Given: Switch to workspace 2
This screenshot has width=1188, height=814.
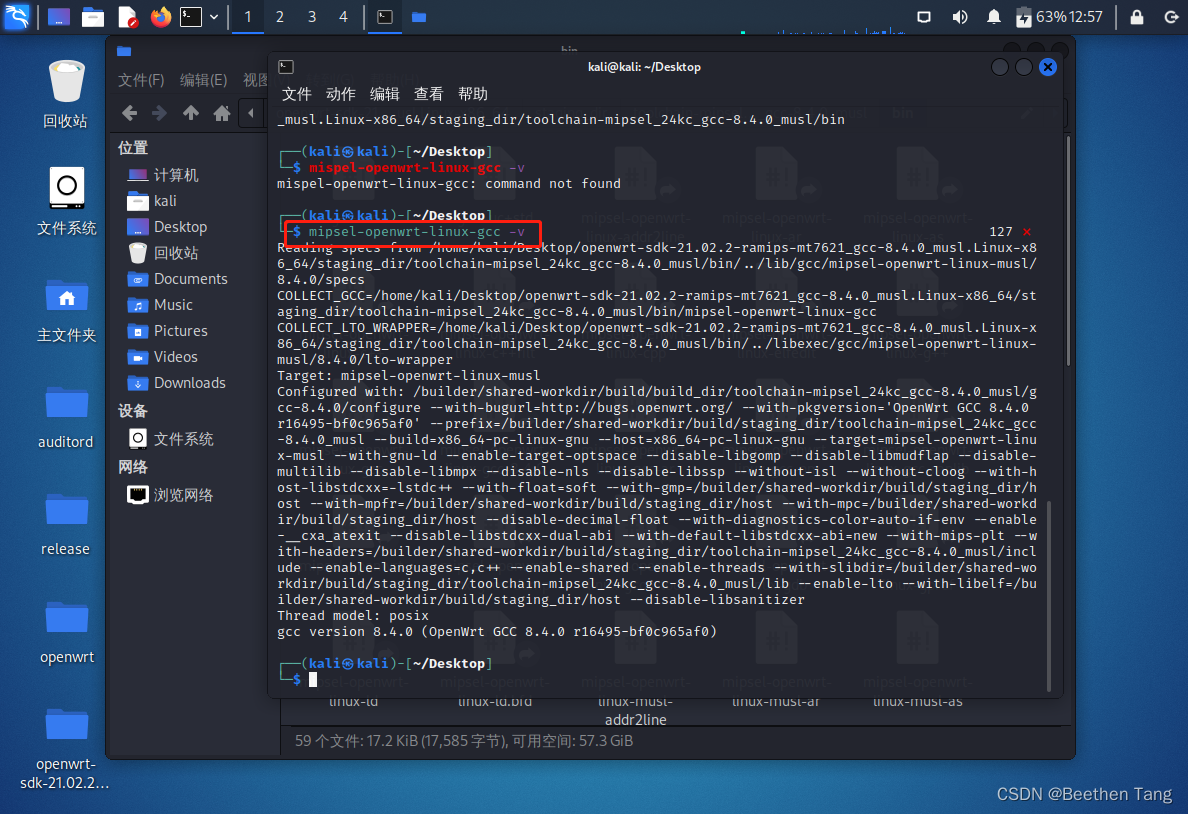Looking at the screenshot, I should tap(280, 17).
